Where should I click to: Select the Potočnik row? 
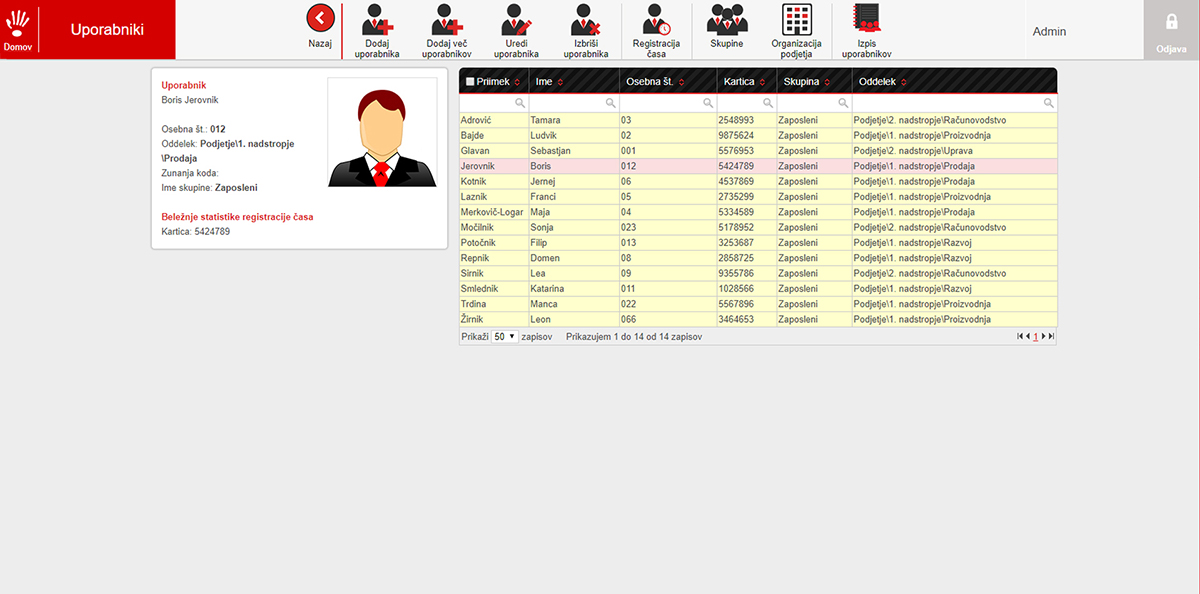point(757,243)
